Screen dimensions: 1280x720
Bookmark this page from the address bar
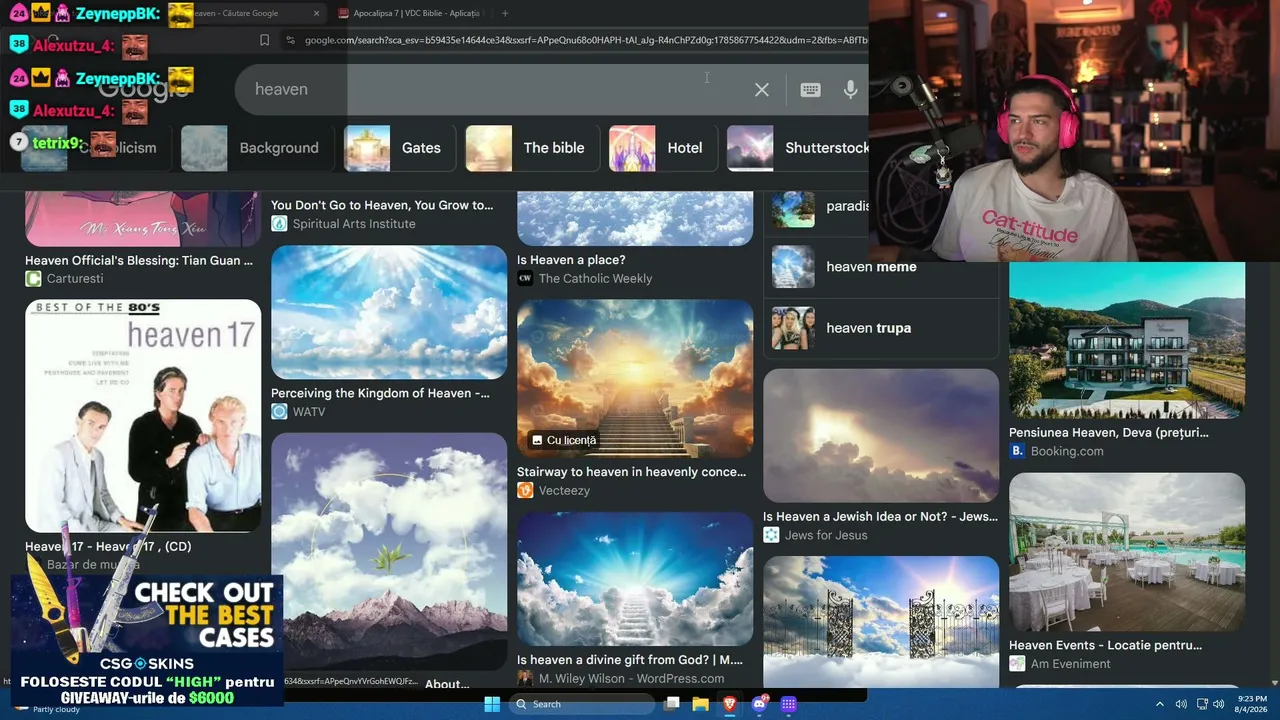tap(264, 40)
